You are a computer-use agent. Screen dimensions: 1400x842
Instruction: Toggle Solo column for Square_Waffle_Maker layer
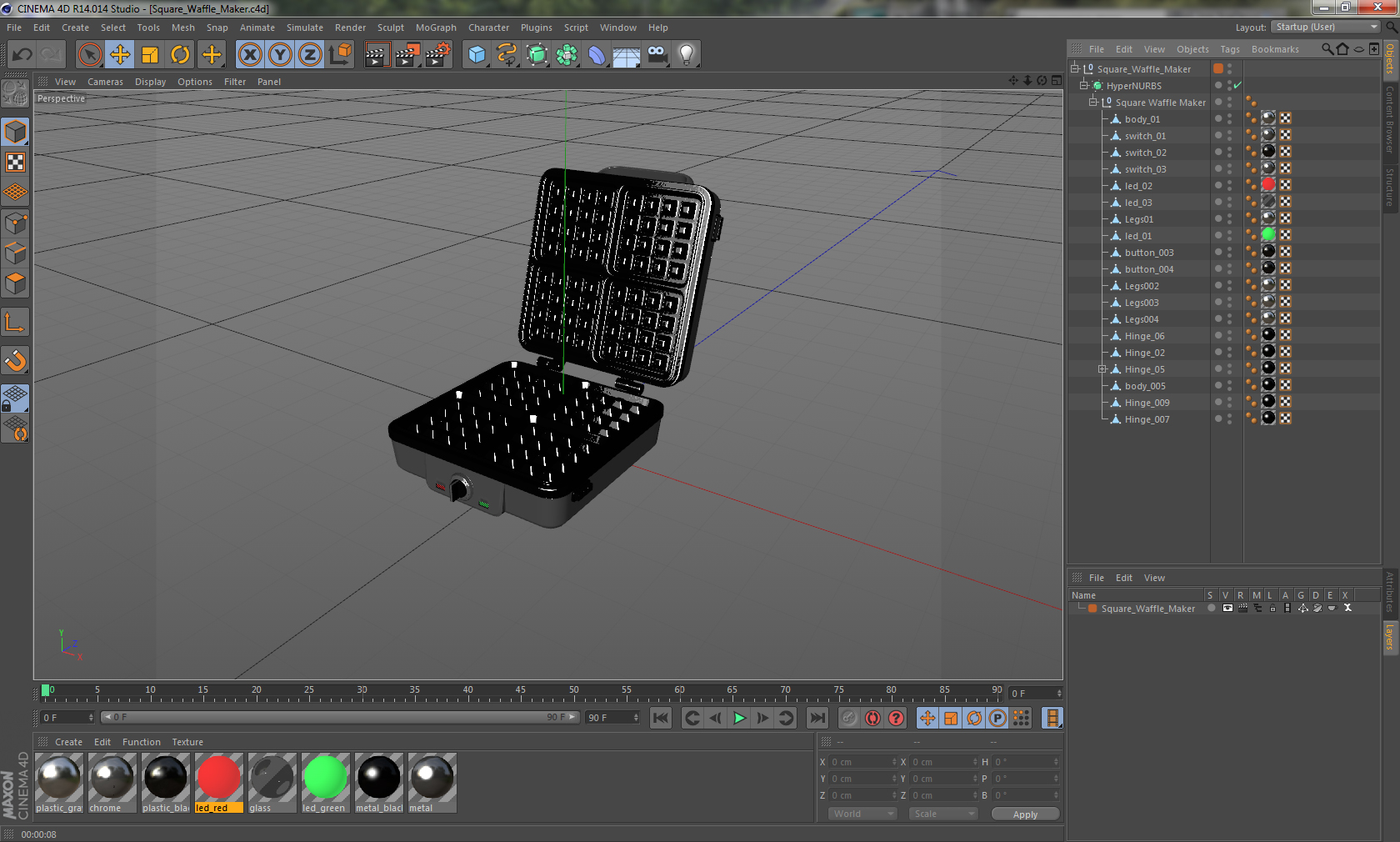tap(1212, 608)
